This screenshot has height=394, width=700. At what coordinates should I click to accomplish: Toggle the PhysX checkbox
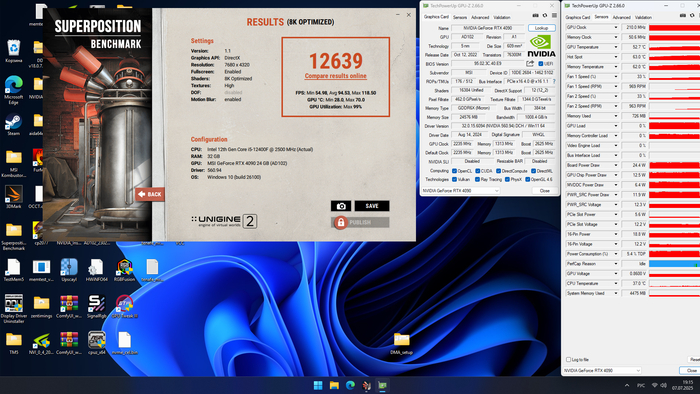pyautogui.click(x=507, y=179)
